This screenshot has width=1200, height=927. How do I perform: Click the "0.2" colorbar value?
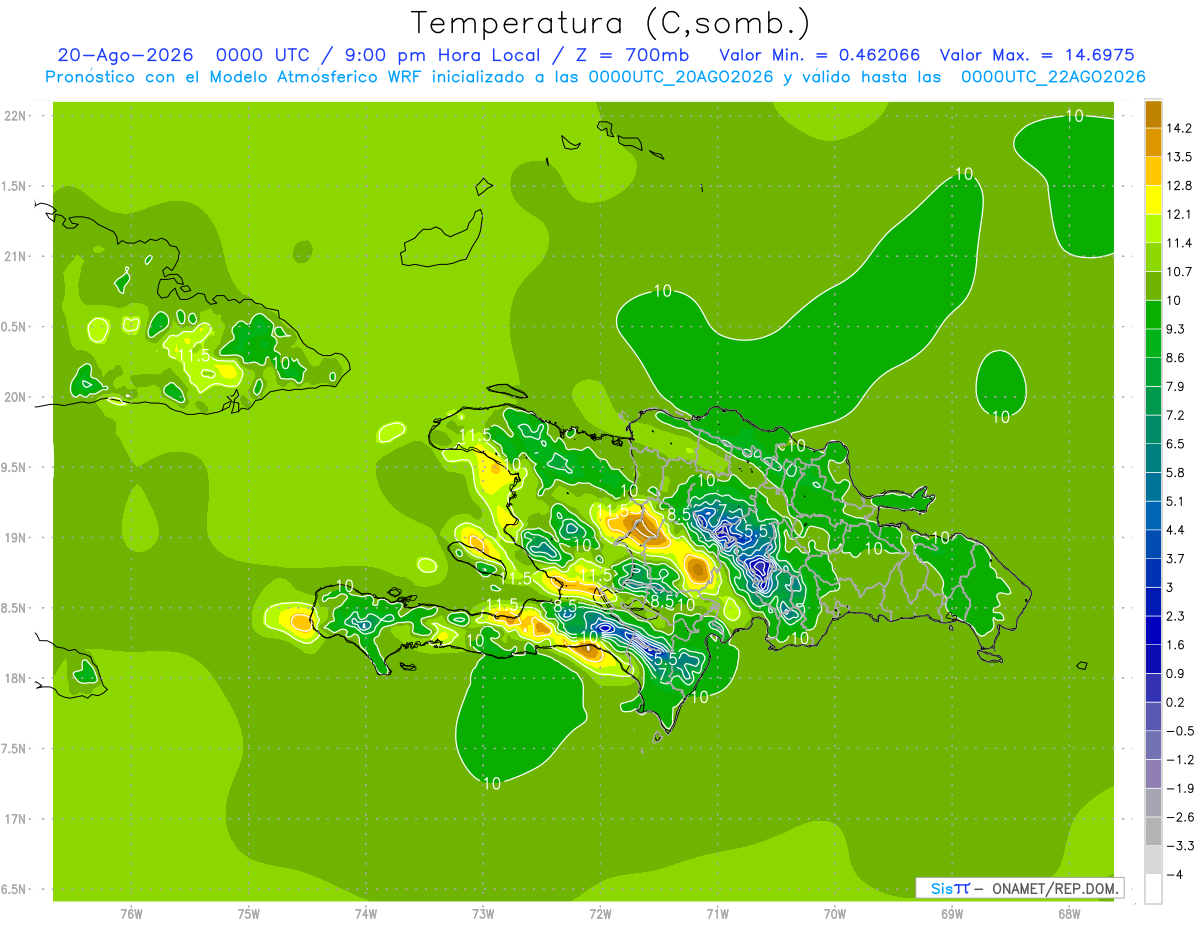(1175, 702)
